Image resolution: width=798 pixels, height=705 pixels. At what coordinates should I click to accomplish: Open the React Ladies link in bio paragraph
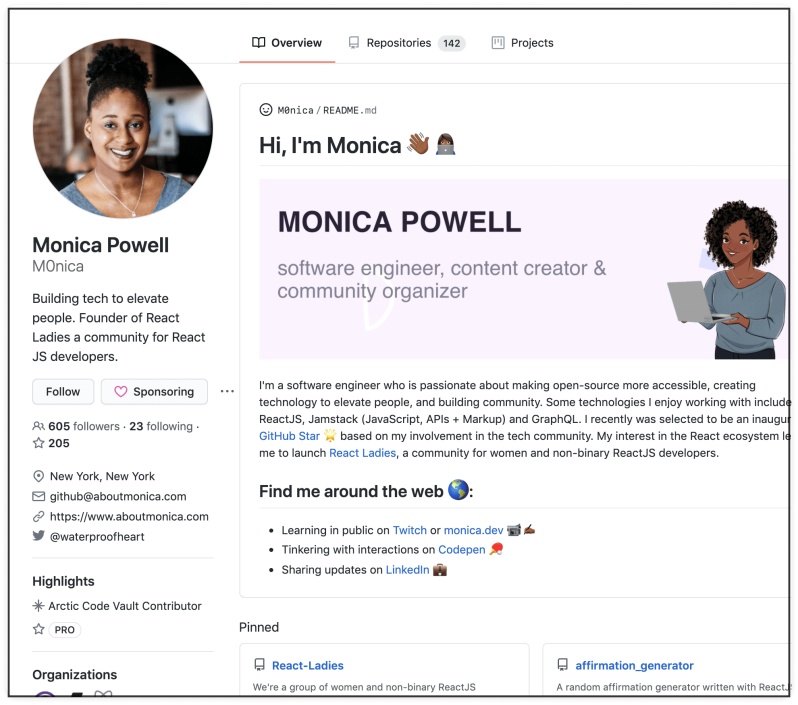(362, 453)
